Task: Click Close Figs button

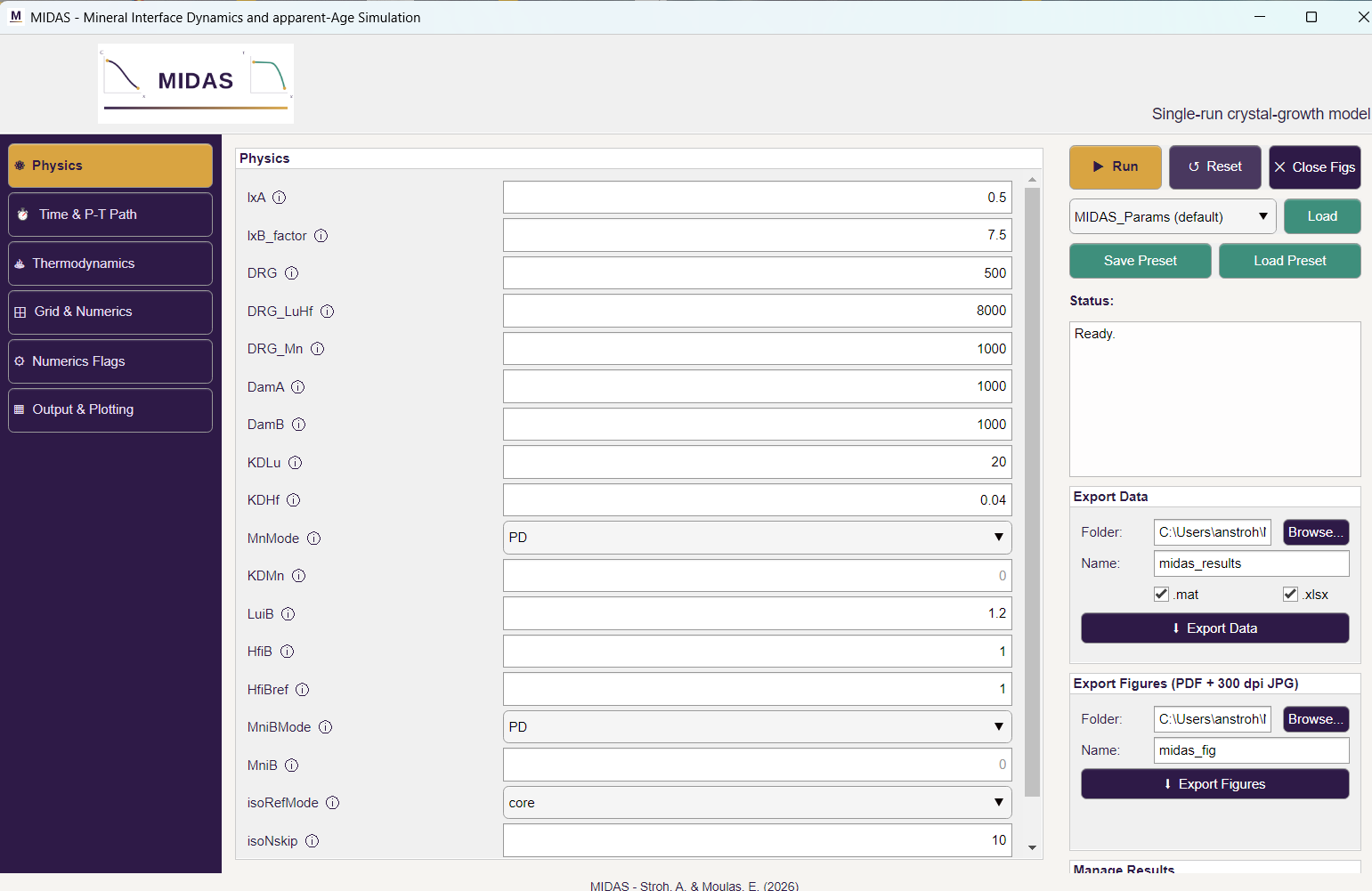Action: [1315, 167]
